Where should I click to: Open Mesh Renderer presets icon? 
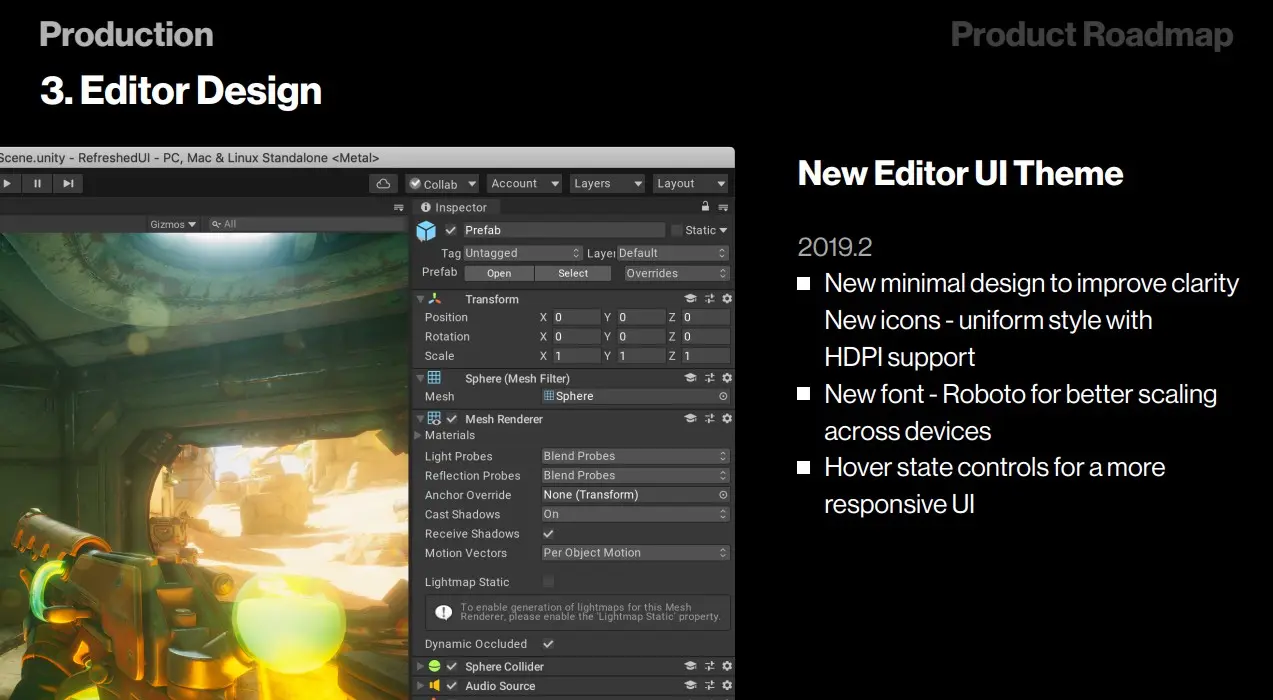tap(709, 419)
